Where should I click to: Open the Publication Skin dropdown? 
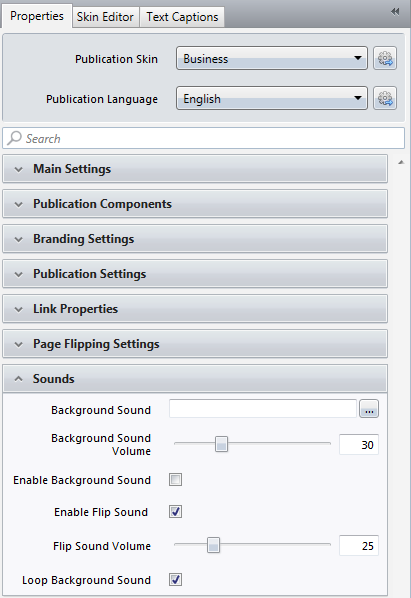272,58
